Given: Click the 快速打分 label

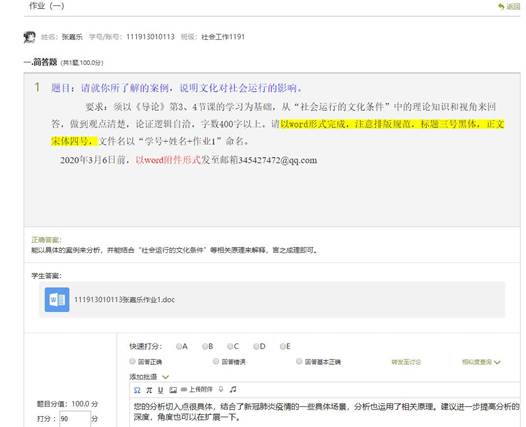Looking at the screenshot, I should (146, 346).
